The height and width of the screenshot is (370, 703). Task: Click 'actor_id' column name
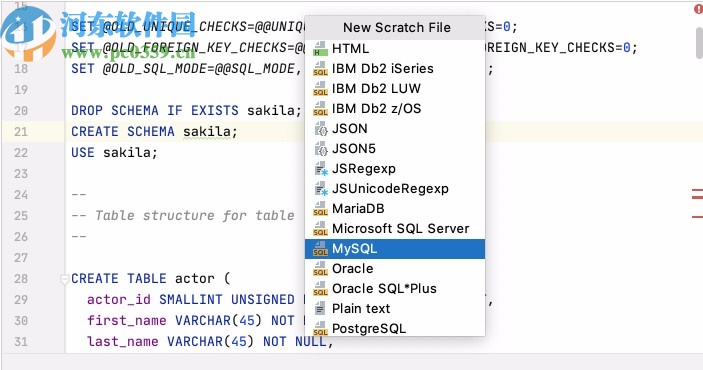(119, 300)
